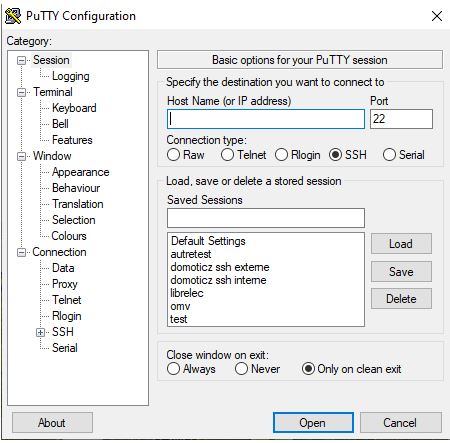450x443 pixels.
Task: Open the Colours settings category
Action: [69, 236]
